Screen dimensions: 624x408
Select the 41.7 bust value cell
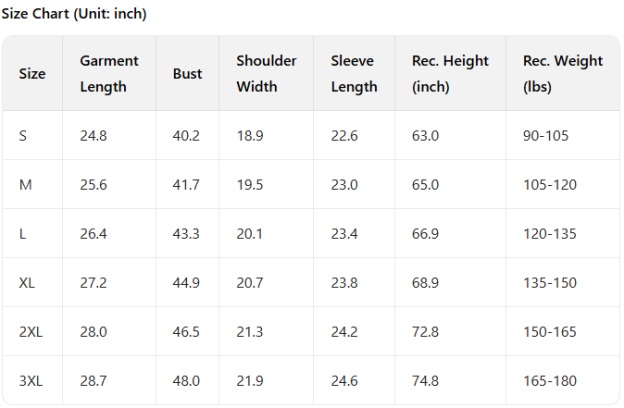186,185
